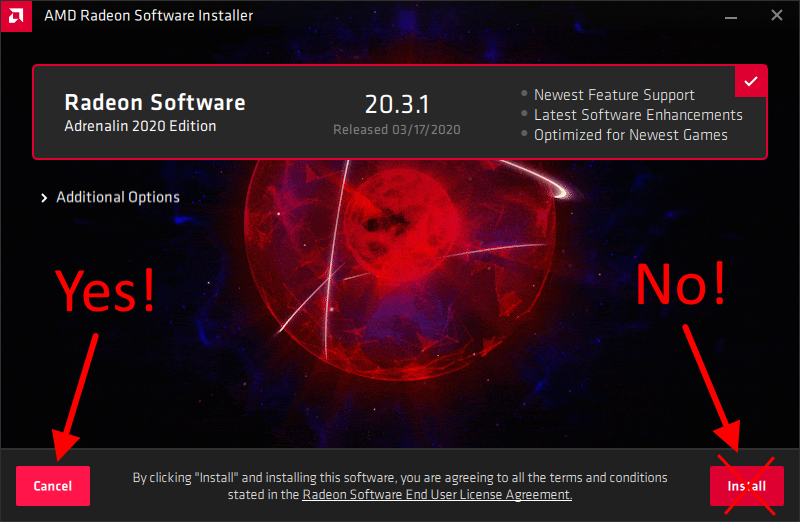The height and width of the screenshot is (522, 800).
Task: Click the 'AMD Radeon Software Installer' window title
Action: pos(148,16)
